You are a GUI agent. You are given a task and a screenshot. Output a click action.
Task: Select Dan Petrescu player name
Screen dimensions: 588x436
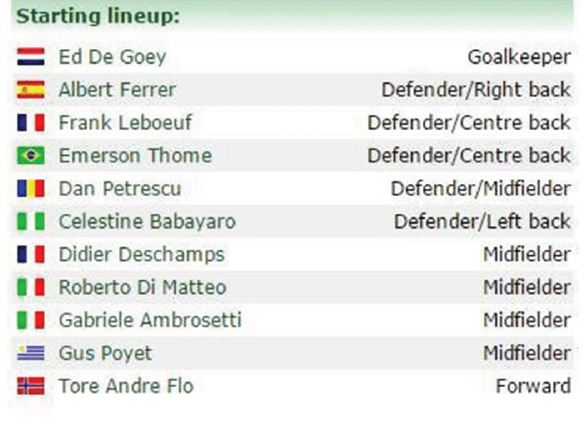click(x=120, y=189)
